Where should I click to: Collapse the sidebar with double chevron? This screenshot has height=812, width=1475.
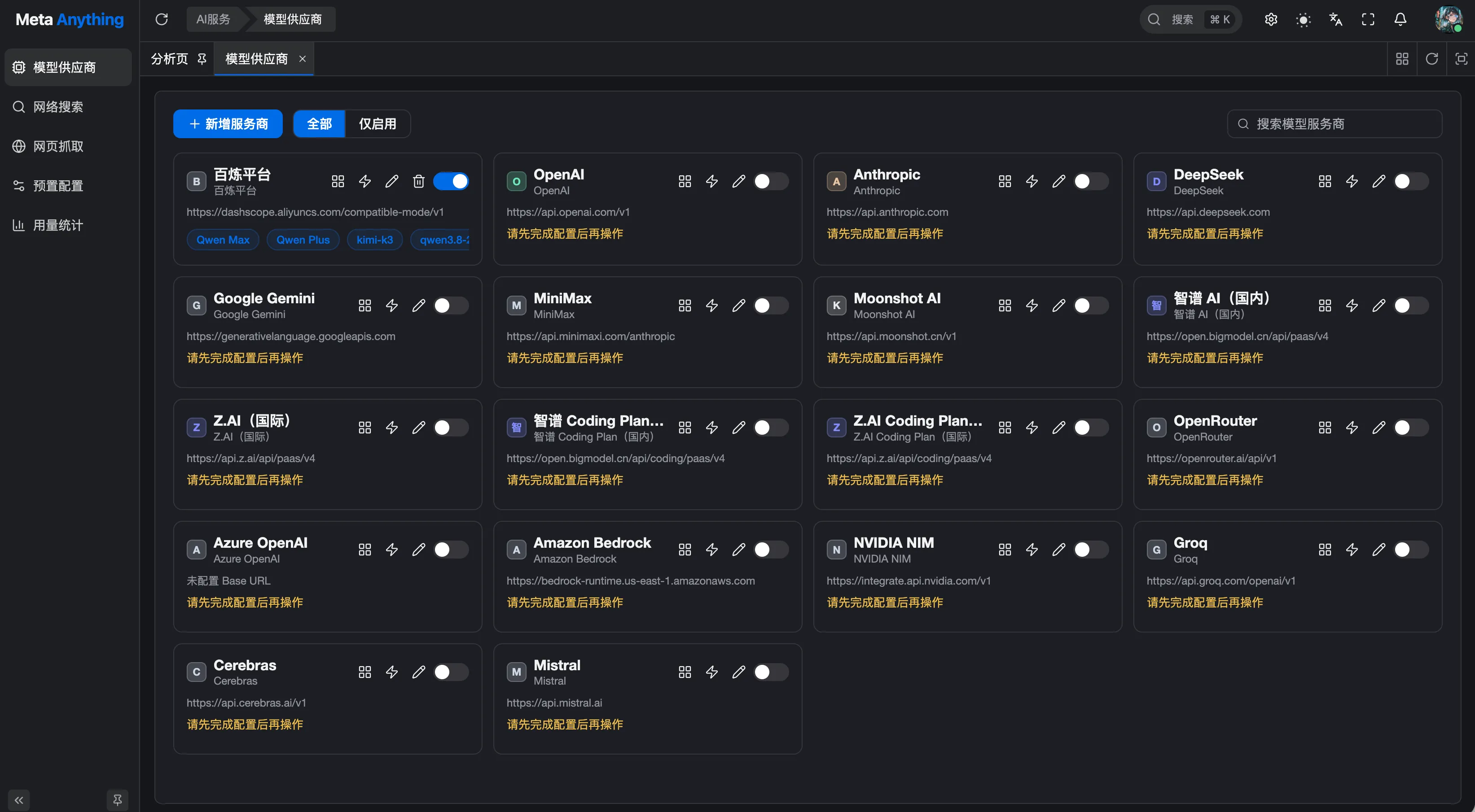coord(19,800)
